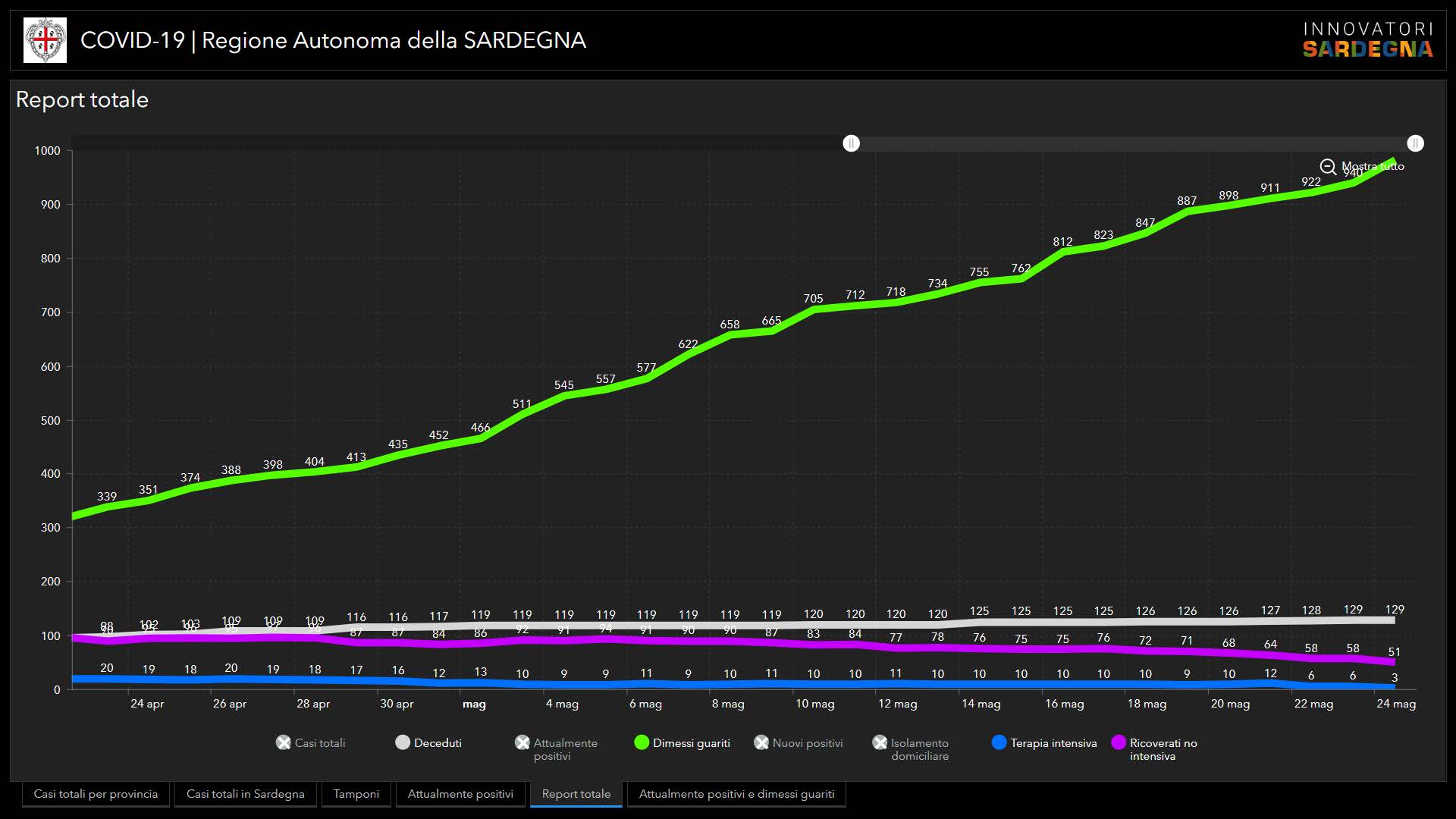Screen dimensions: 1456x819
Task: Switch to the Casi totali in Sardegna tab
Action: click(x=246, y=794)
